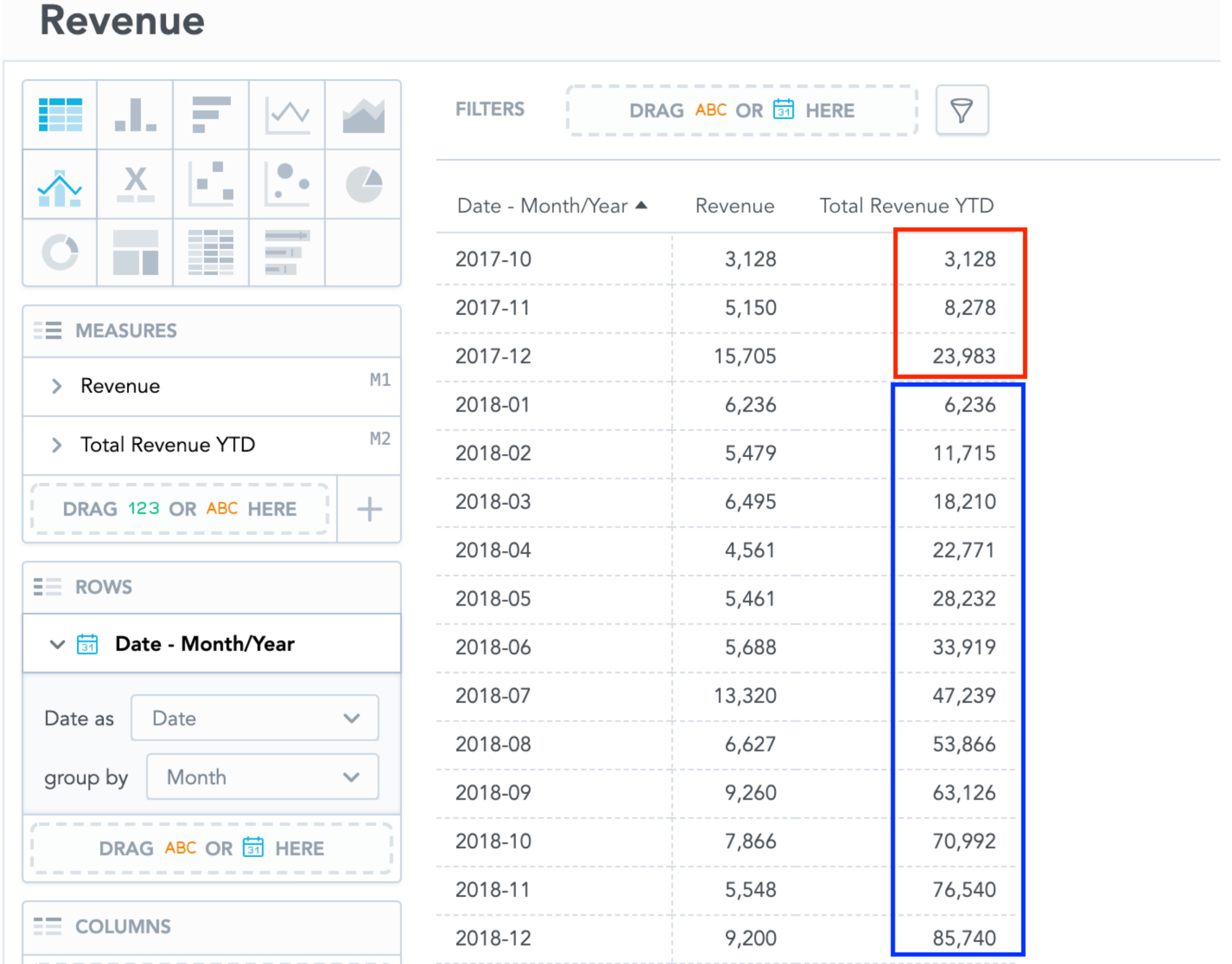Choose the donut chart visualization
Image resolution: width=1232 pixels, height=964 pixels.
coord(59,253)
